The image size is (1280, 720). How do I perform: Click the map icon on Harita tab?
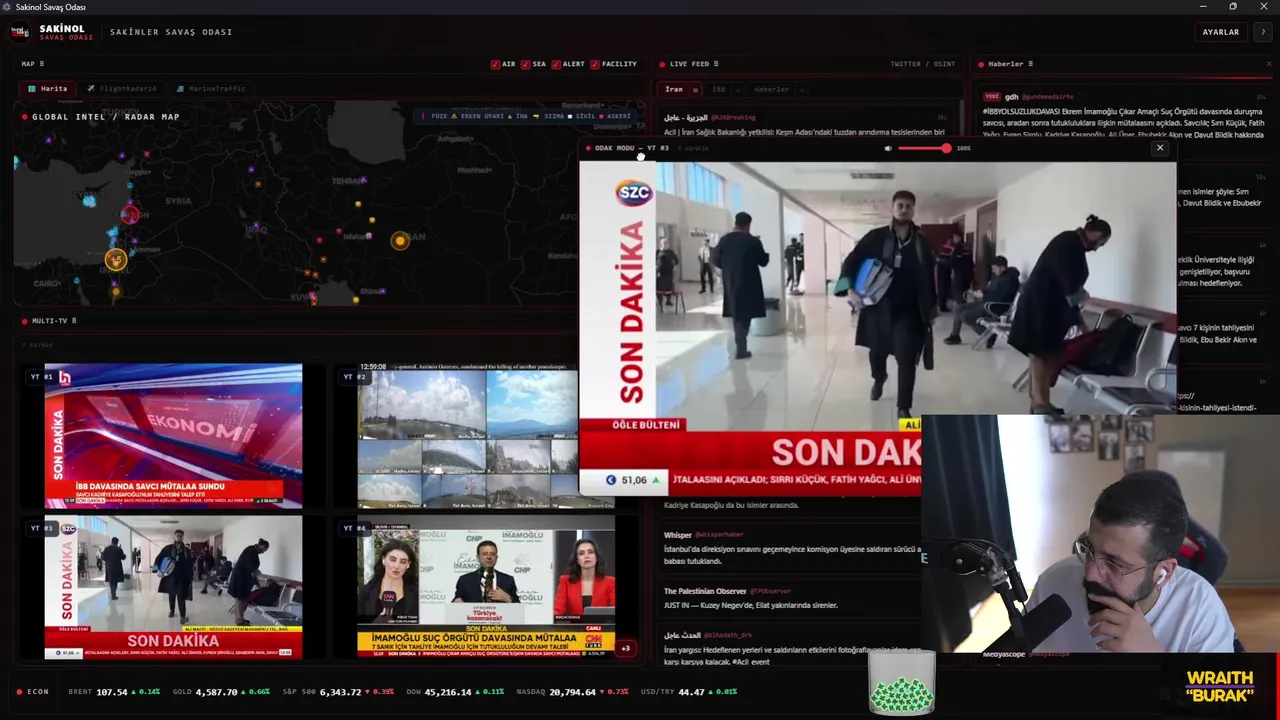pos(32,89)
